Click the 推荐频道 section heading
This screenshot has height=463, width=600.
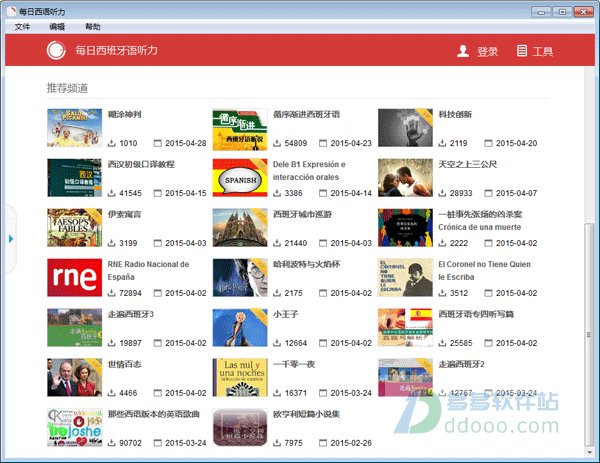(67, 88)
